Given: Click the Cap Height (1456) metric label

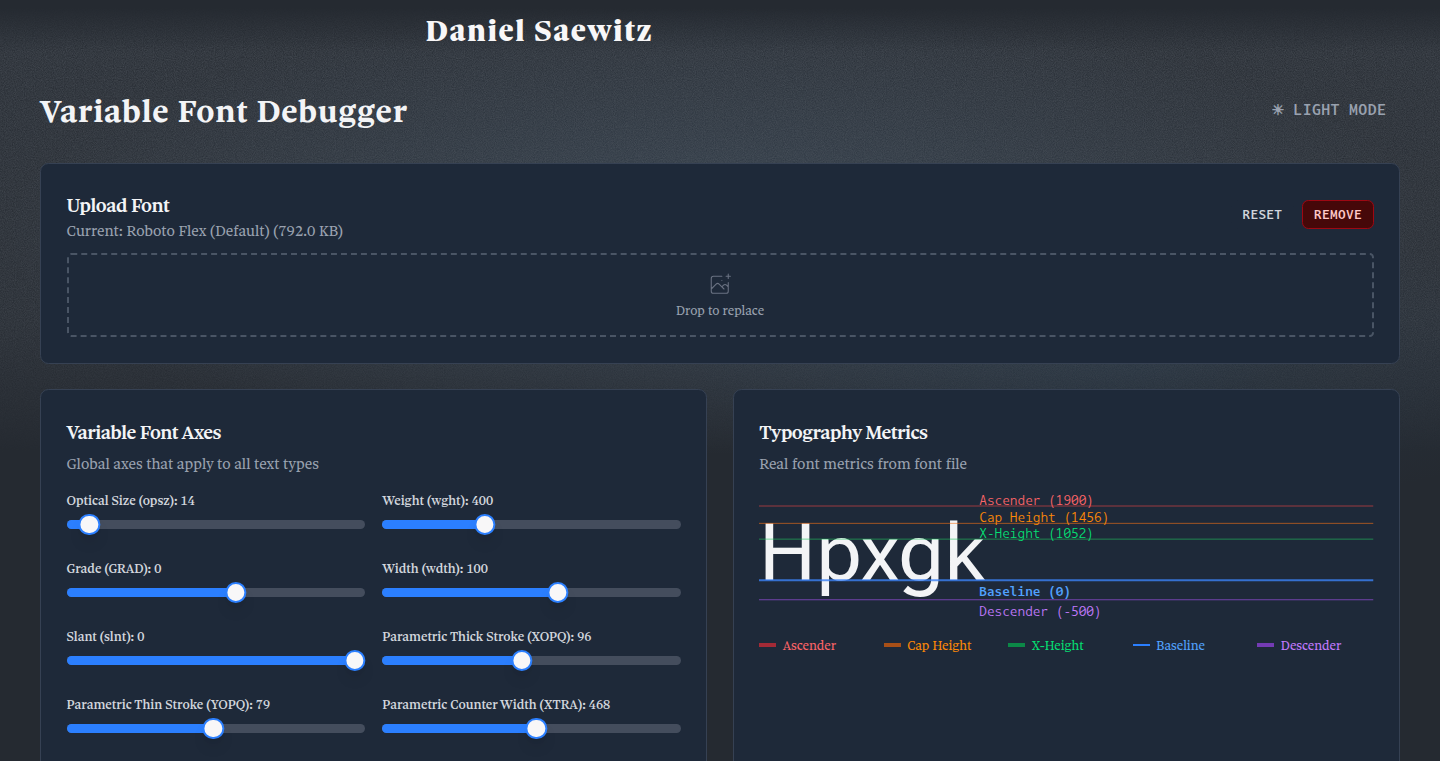Looking at the screenshot, I should 1044,517.
